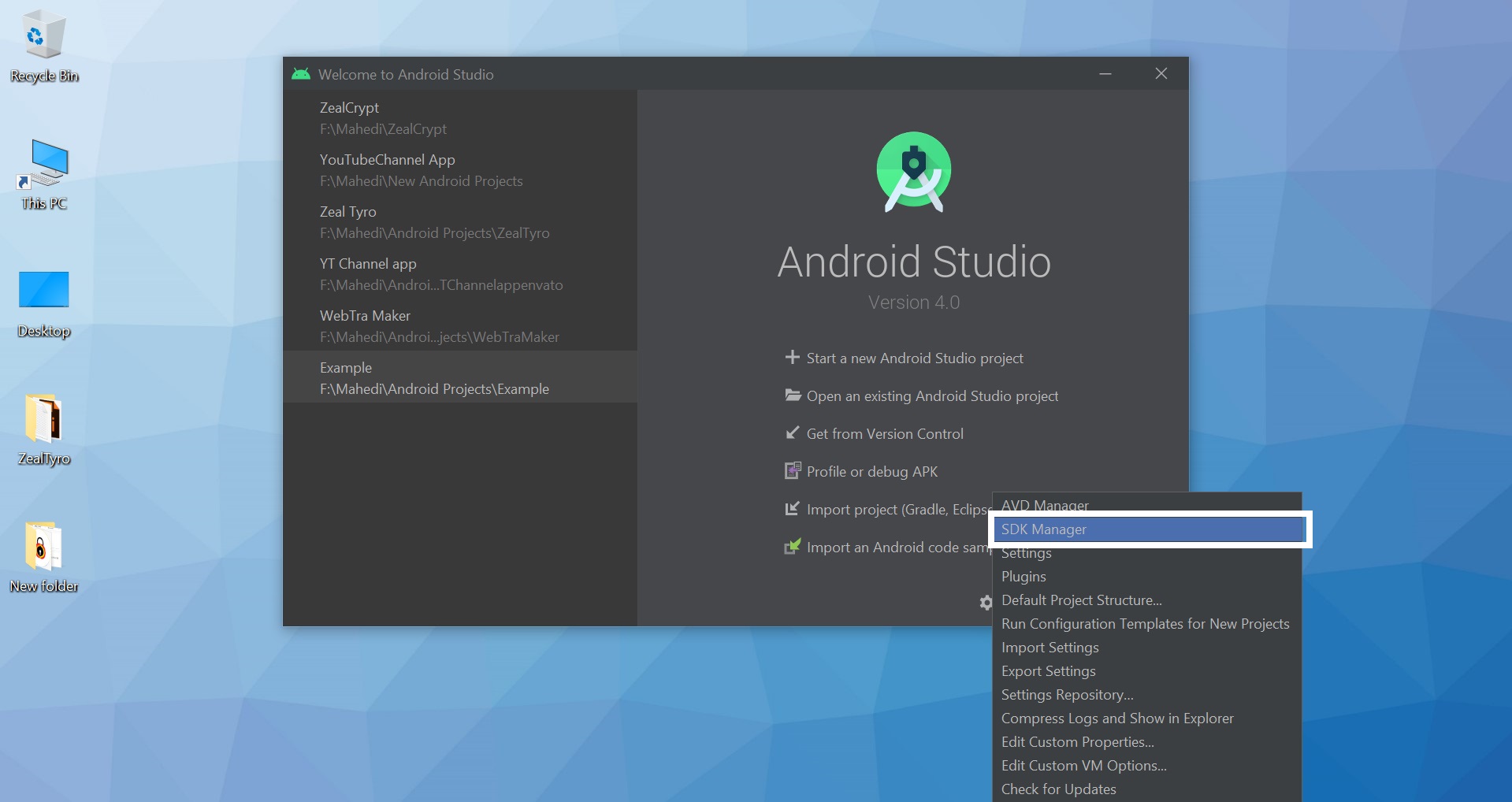The width and height of the screenshot is (1512, 802).
Task: Open AVD Manager from the menu
Action: point(1146,504)
